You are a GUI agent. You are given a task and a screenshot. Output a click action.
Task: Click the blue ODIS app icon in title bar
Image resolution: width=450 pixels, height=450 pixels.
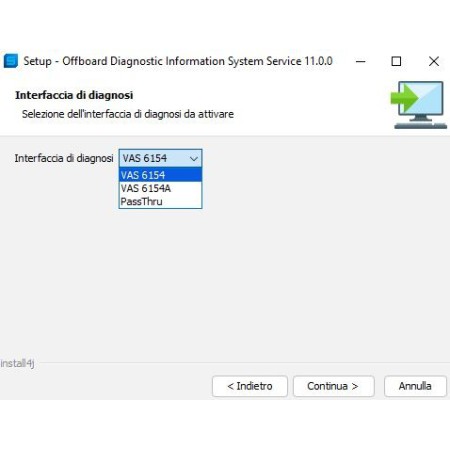tap(11, 61)
